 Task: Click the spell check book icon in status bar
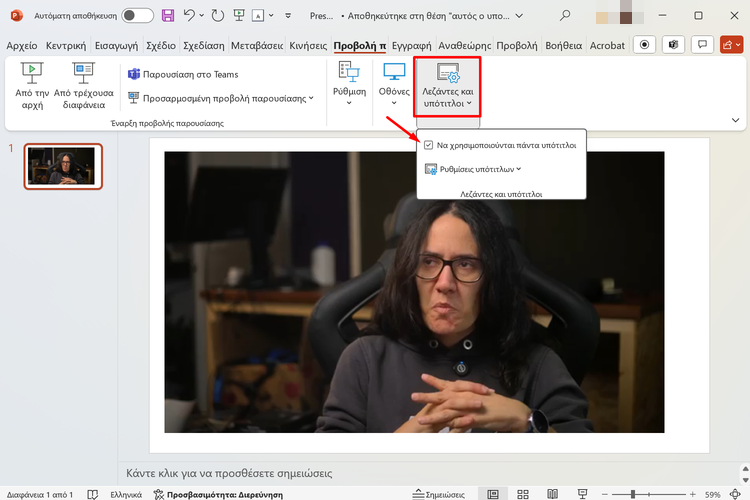[92, 494]
